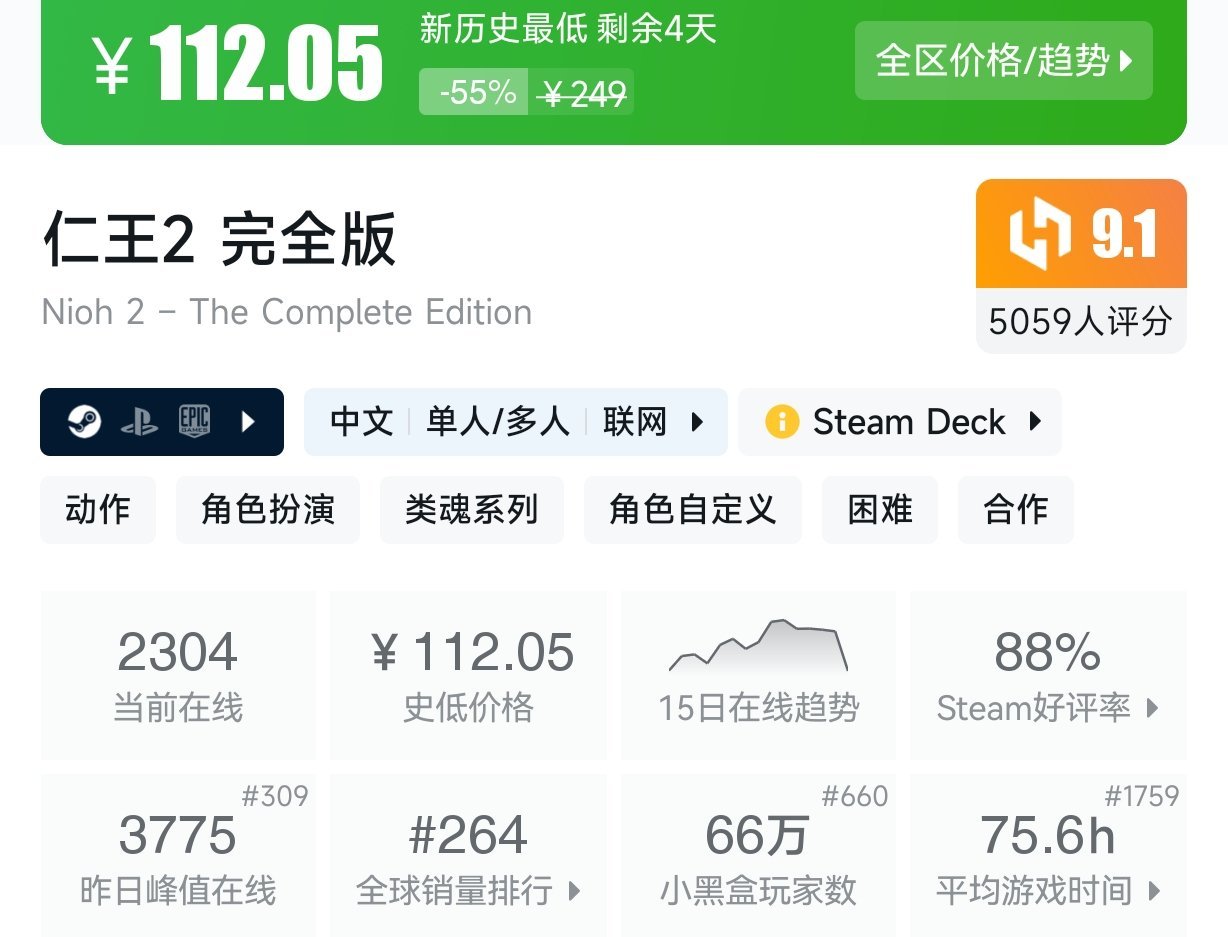Image resolution: width=1228 pixels, height=937 pixels.
Task: Expand Steam Deck compatibility details
Action: click(x=1035, y=422)
